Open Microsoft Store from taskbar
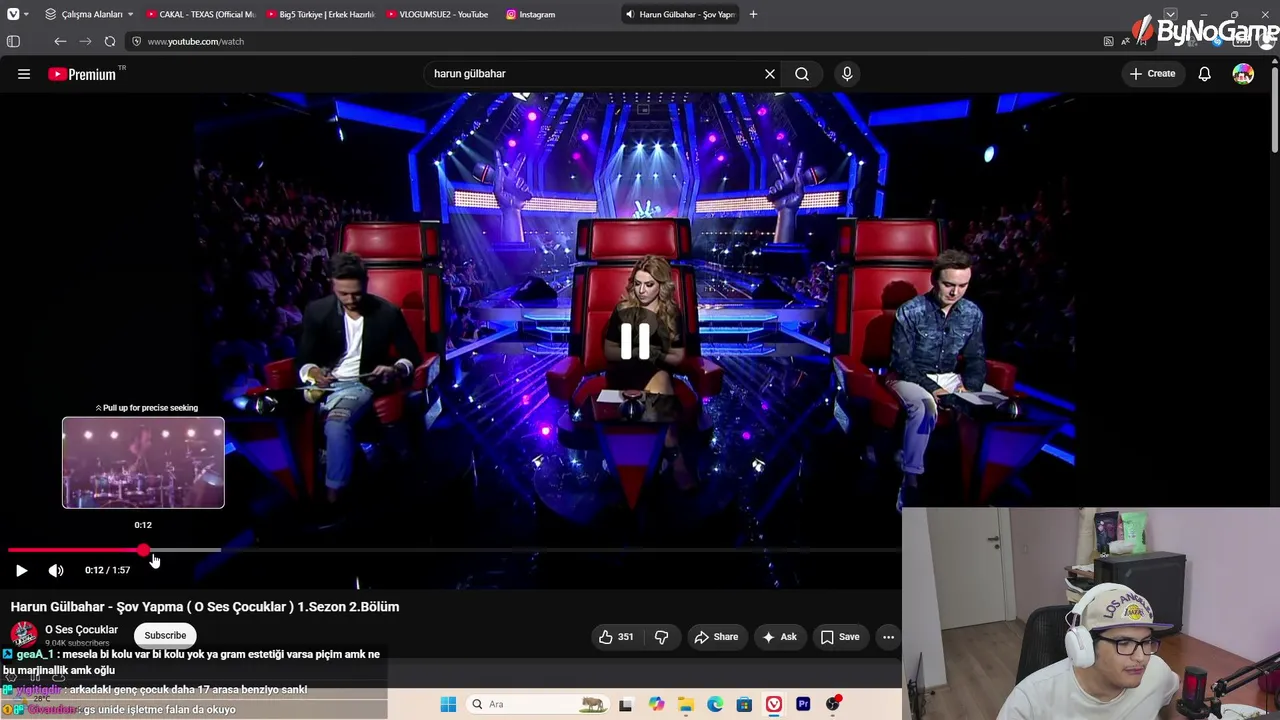Image resolution: width=1280 pixels, height=720 pixels. point(744,704)
